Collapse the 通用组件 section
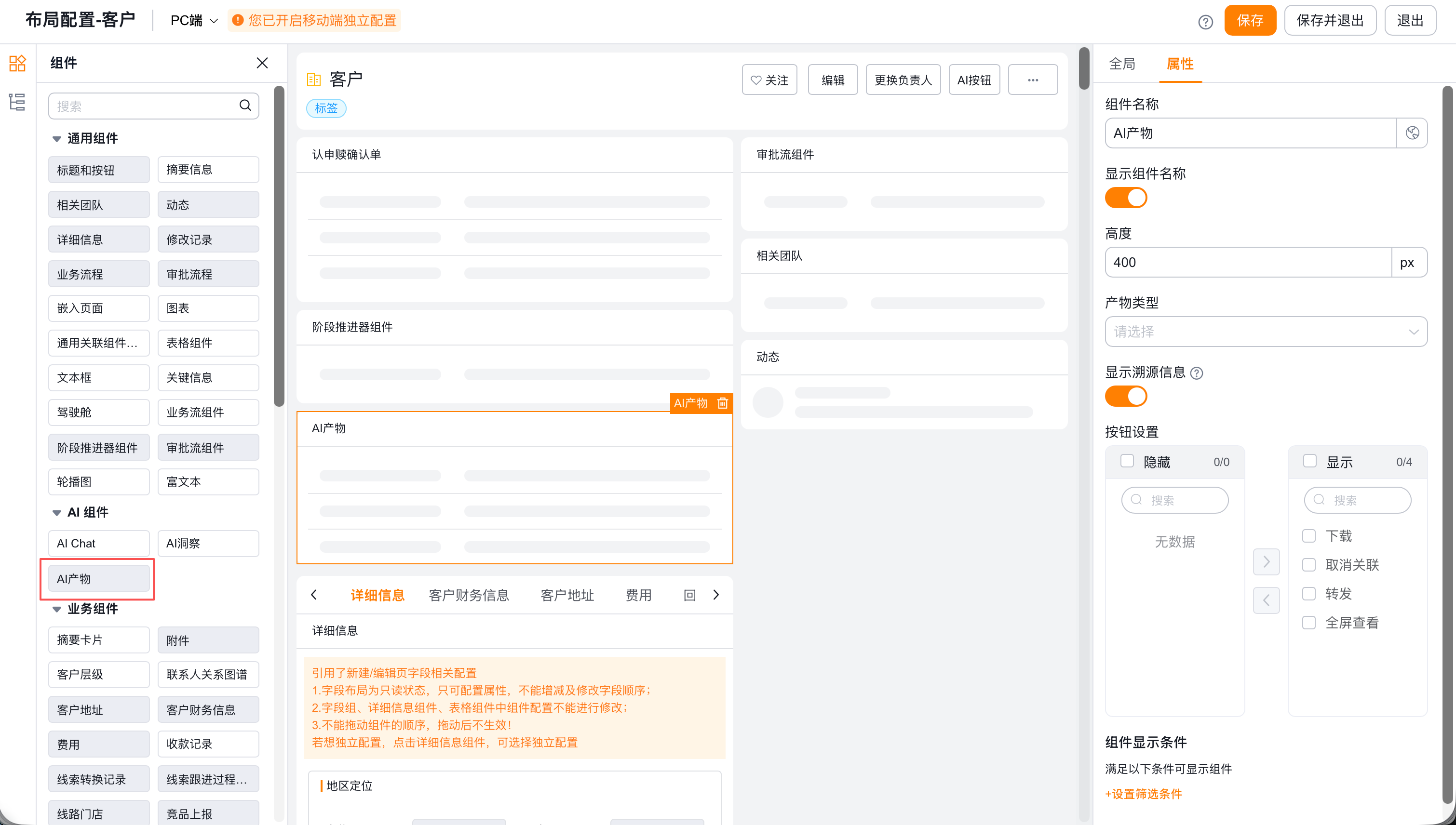This screenshot has width=1456, height=825. [x=57, y=139]
